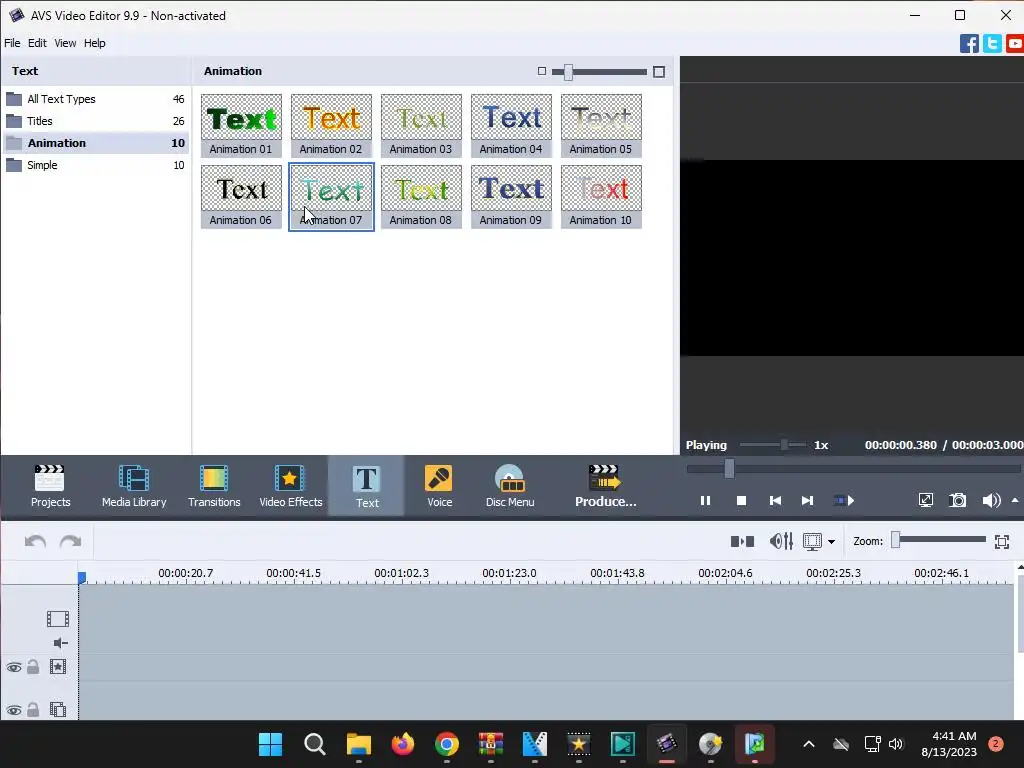Adjust the thumbnail size slider
Image resolution: width=1024 pixels, height=768 pixels.
click(568, 72)
